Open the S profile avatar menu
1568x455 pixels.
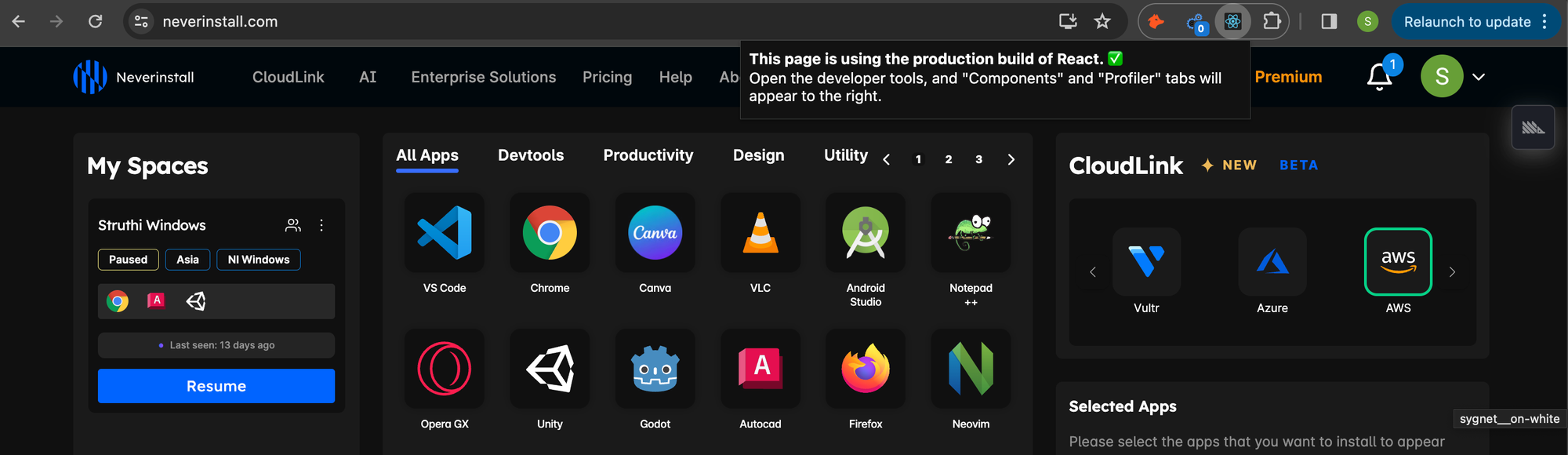[x=1442, y=77]
